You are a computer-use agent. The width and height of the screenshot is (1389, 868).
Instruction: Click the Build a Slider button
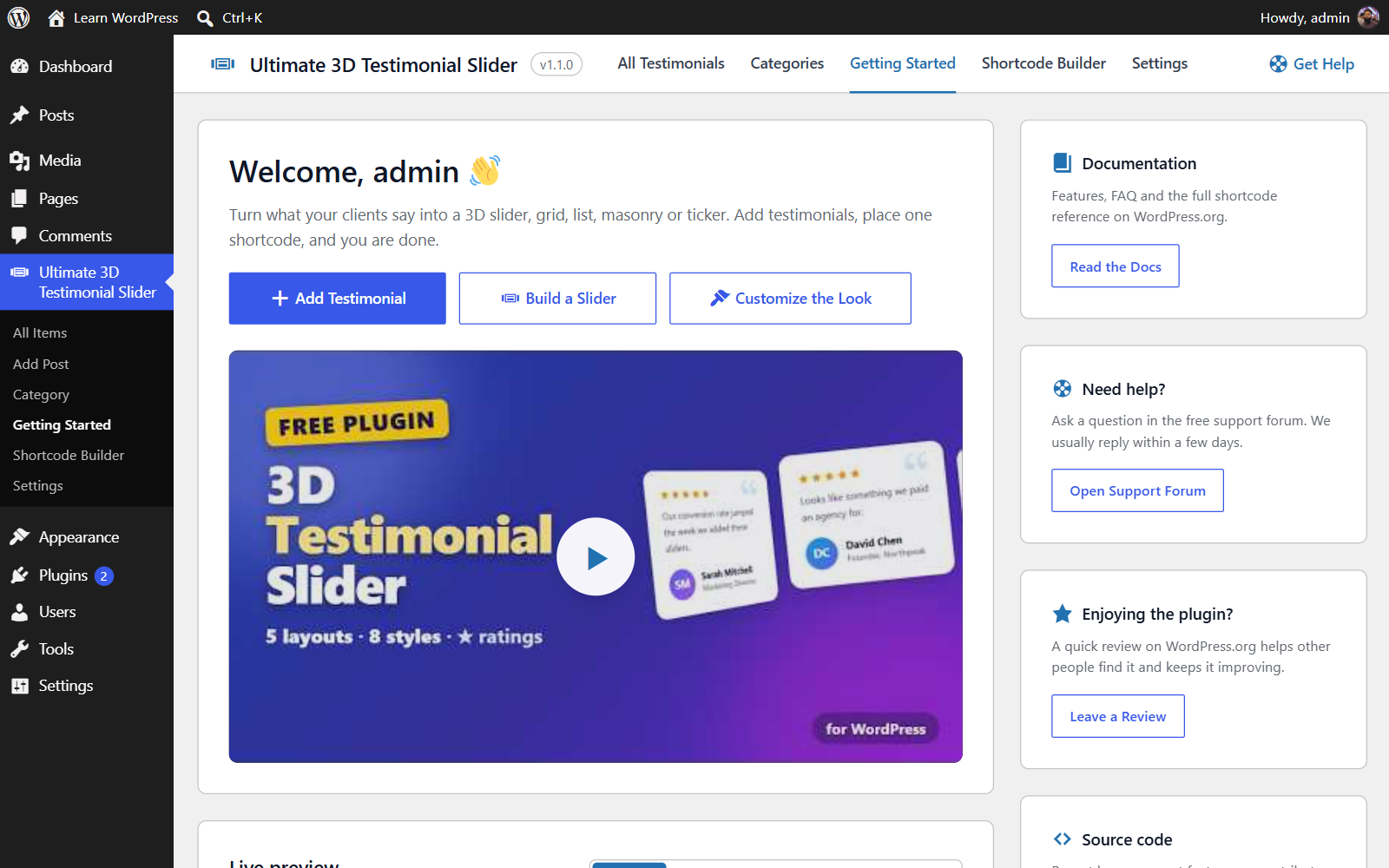pos(557,299)
